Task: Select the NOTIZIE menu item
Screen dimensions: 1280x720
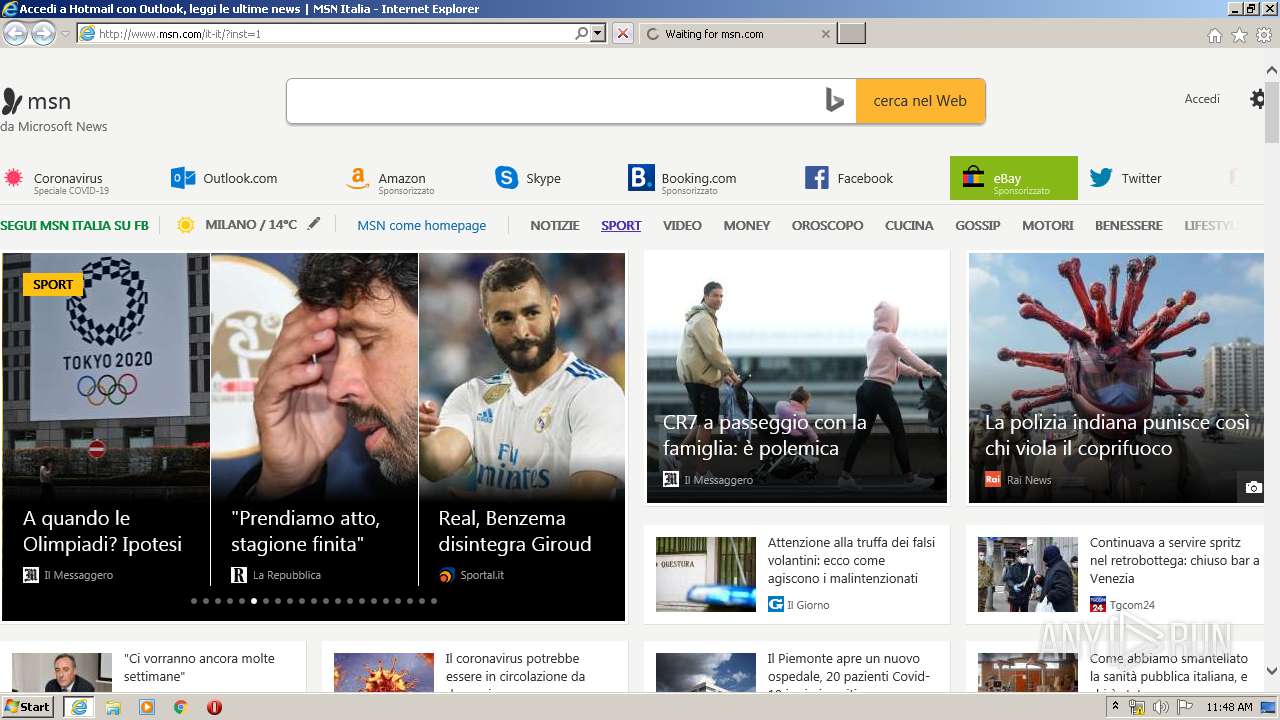Action: click(555, 226)
